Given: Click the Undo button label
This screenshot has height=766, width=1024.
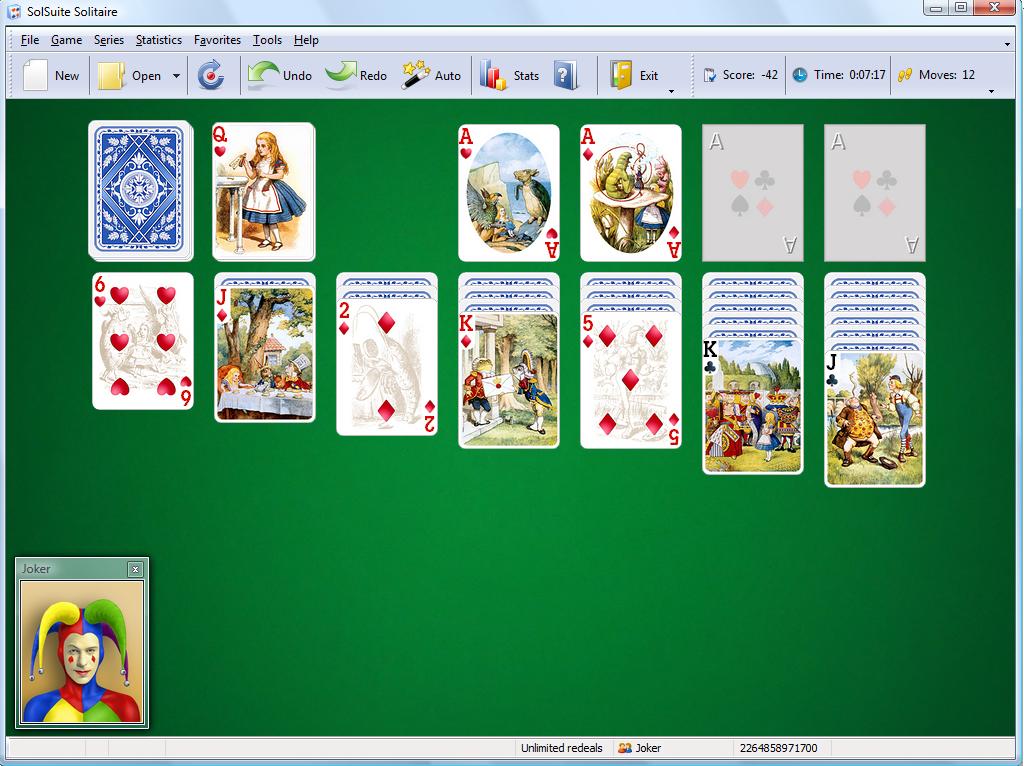Looking at the screenshot, I should (297, 76).
